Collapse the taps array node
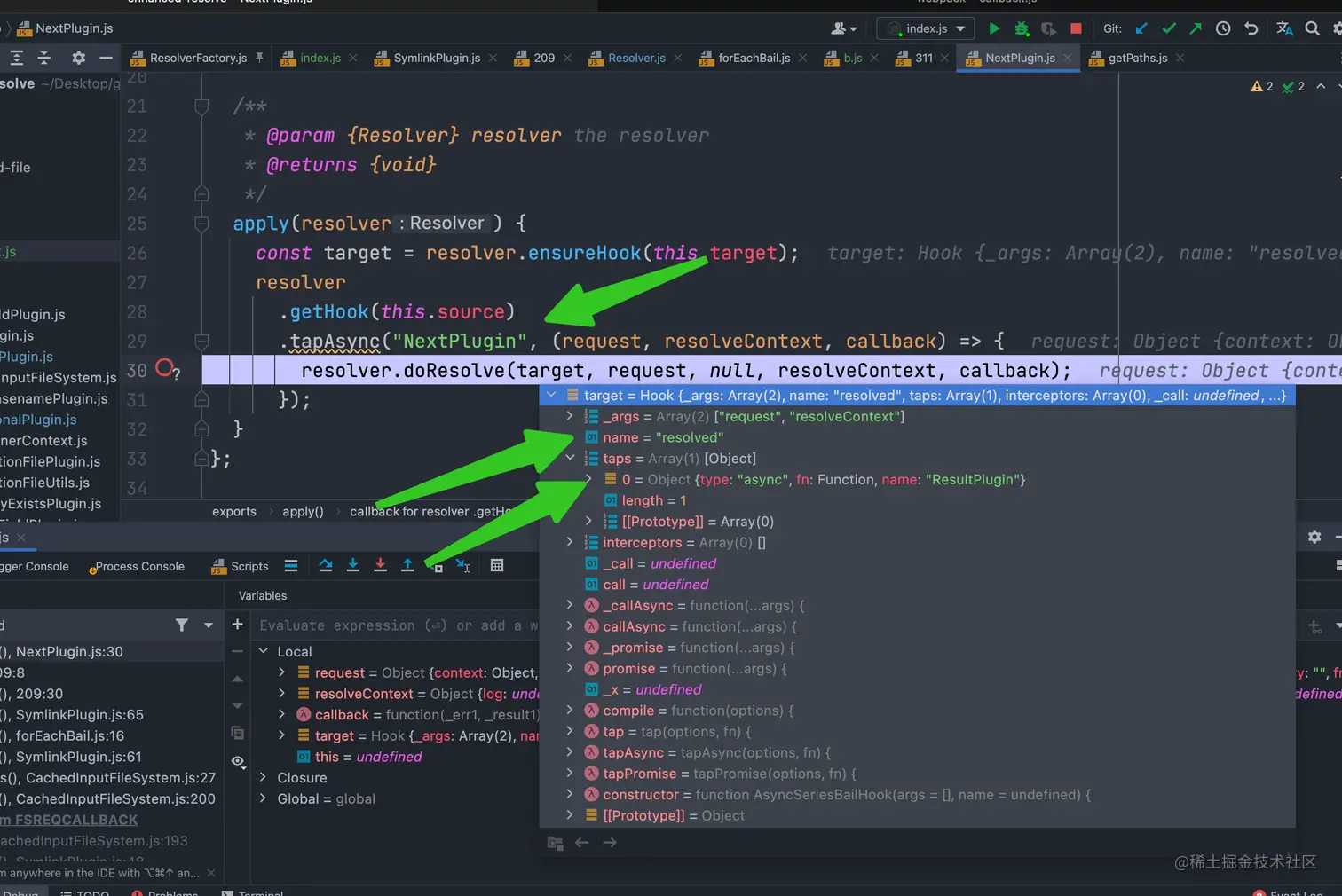1342x896 pixels. (x=570, y=459)
